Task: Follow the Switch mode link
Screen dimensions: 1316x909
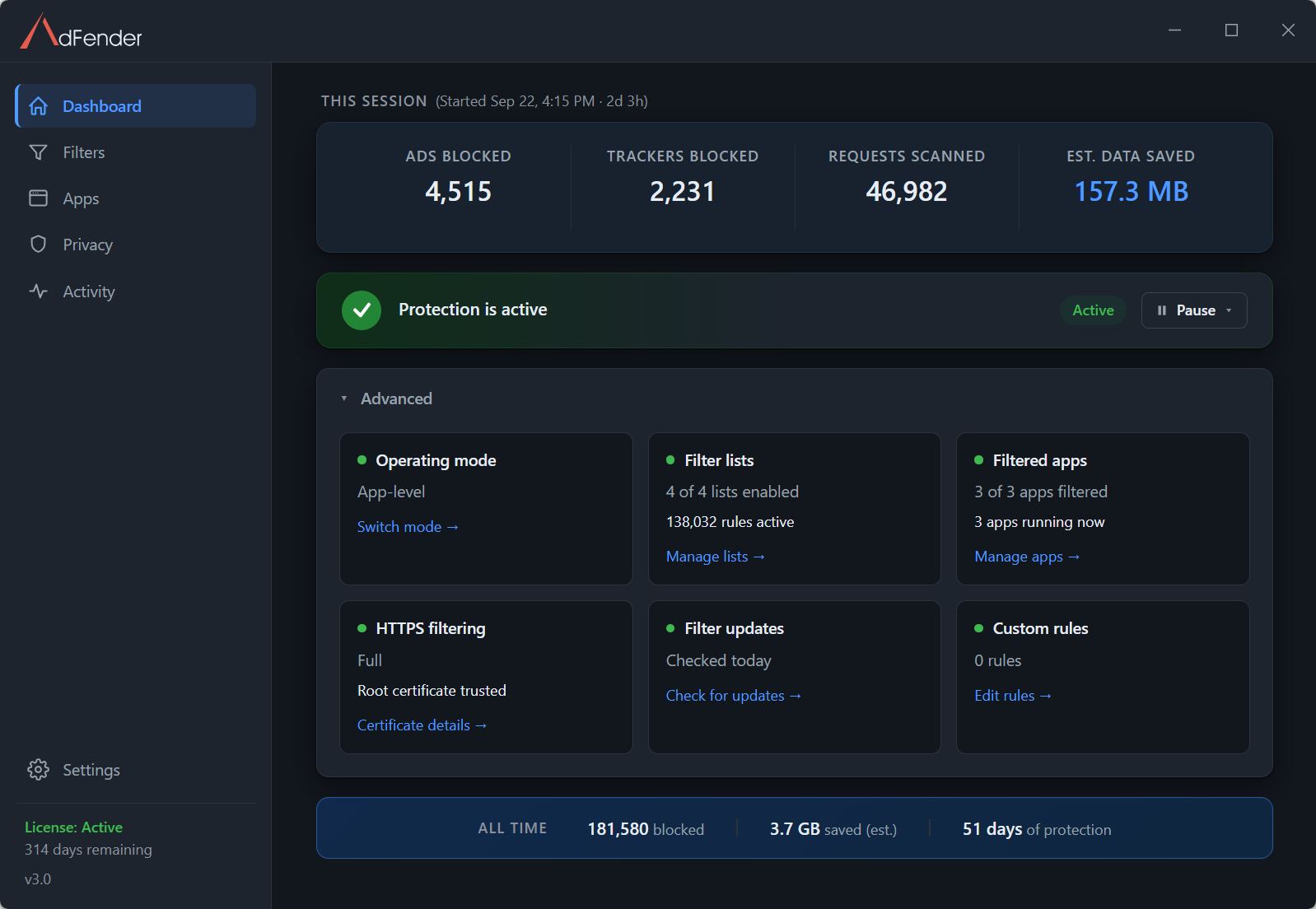Action: pos(408,527)
